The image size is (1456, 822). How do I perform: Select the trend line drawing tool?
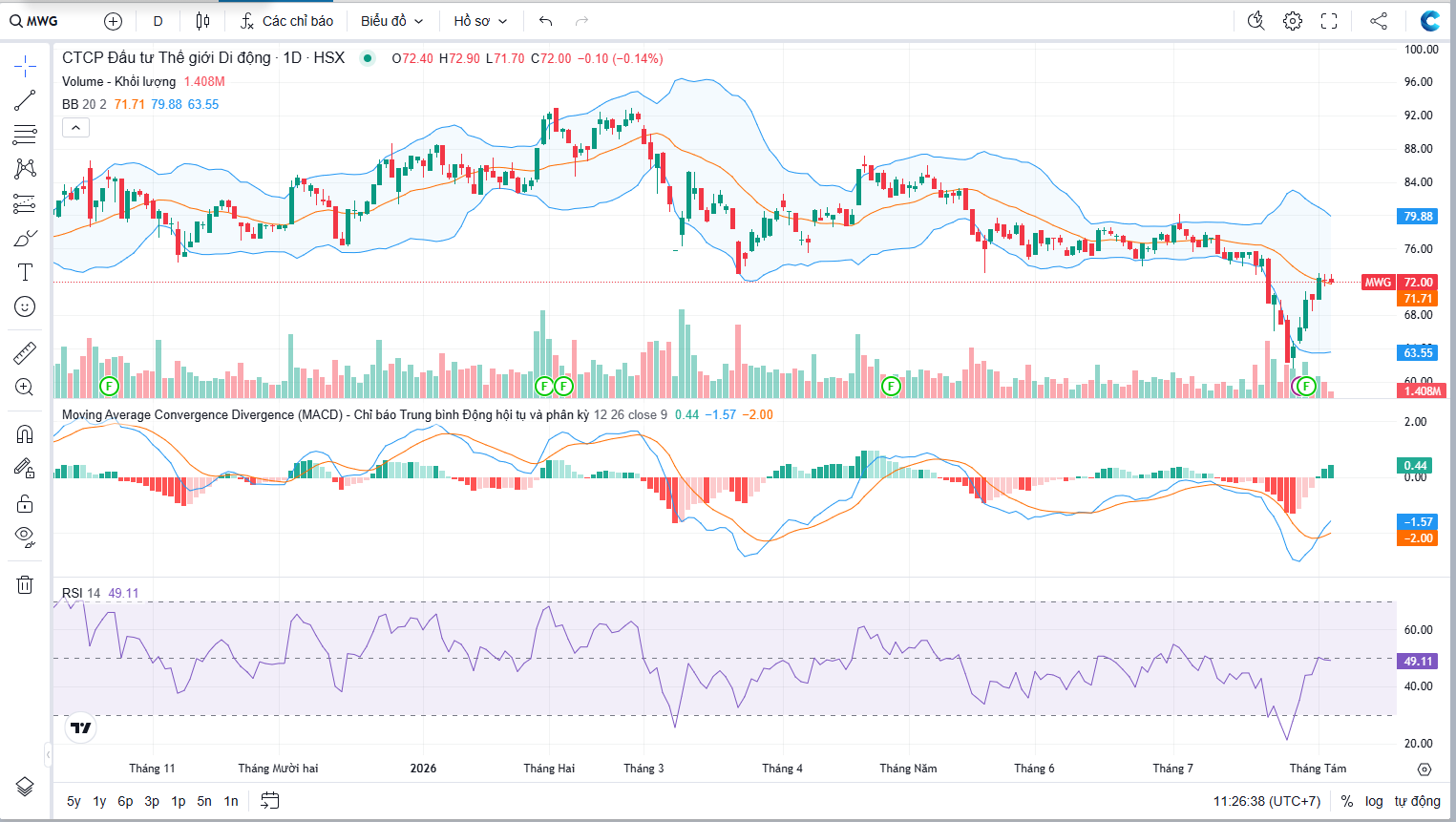pyautogui.click(x=25, y=100)
